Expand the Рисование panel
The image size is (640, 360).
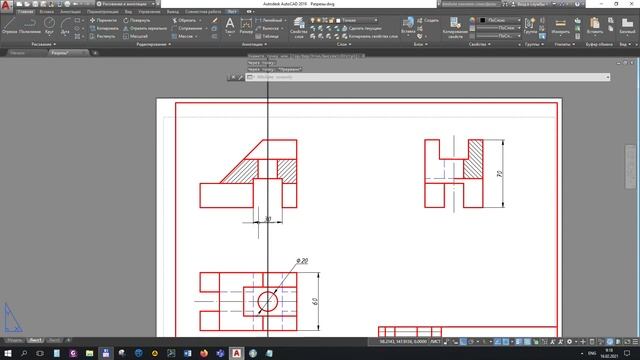(44, 44)
